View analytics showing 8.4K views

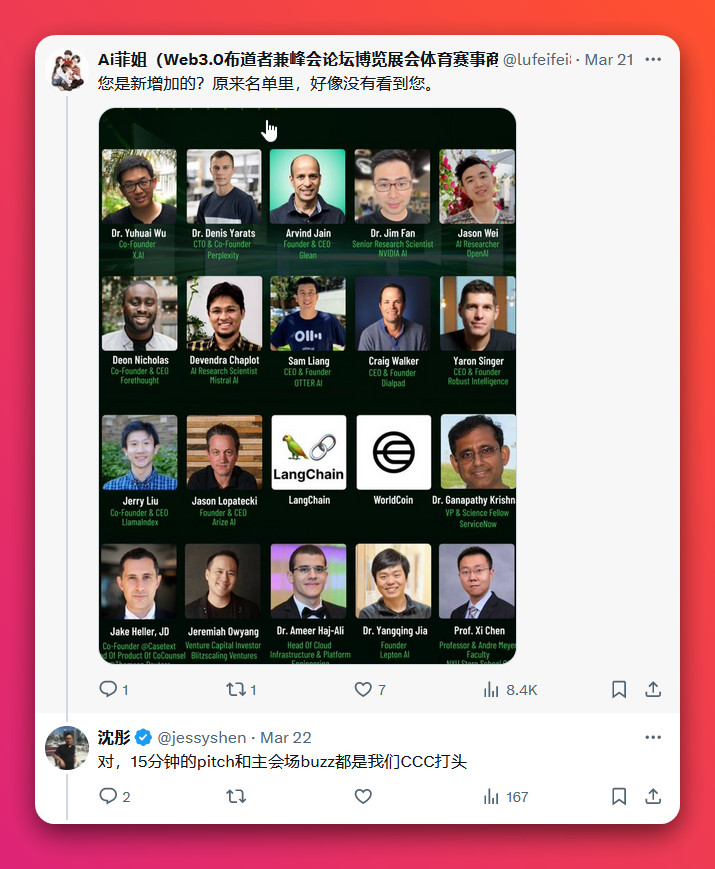[x=510, y=690]
